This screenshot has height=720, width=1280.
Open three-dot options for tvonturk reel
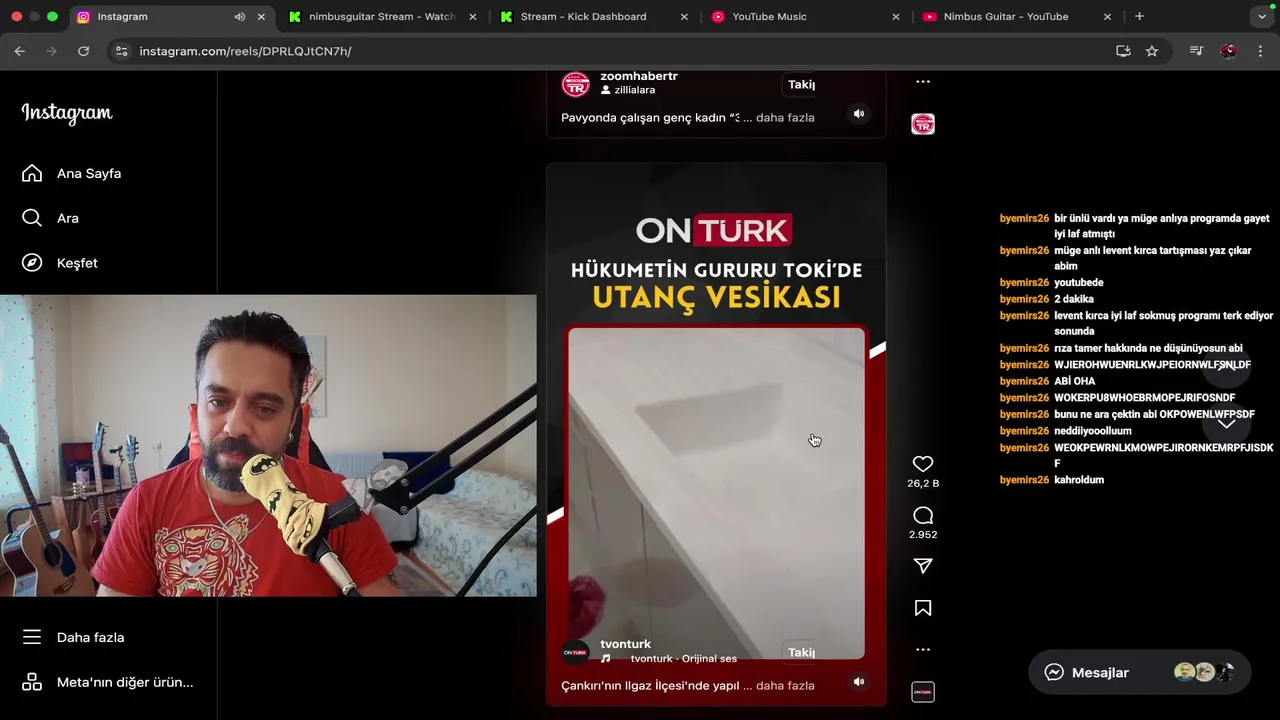point(923,650)
